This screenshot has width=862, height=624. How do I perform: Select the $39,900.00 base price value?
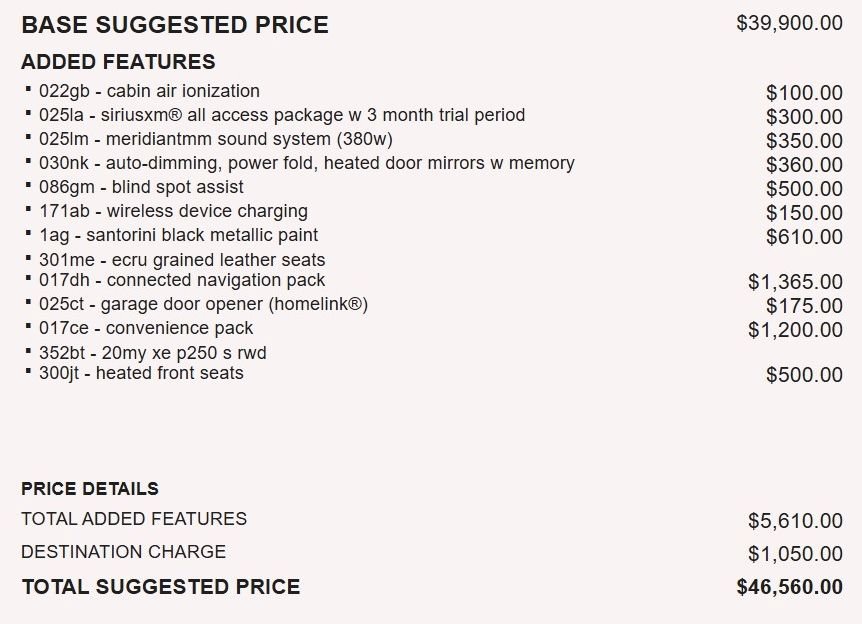click(789, 23)
